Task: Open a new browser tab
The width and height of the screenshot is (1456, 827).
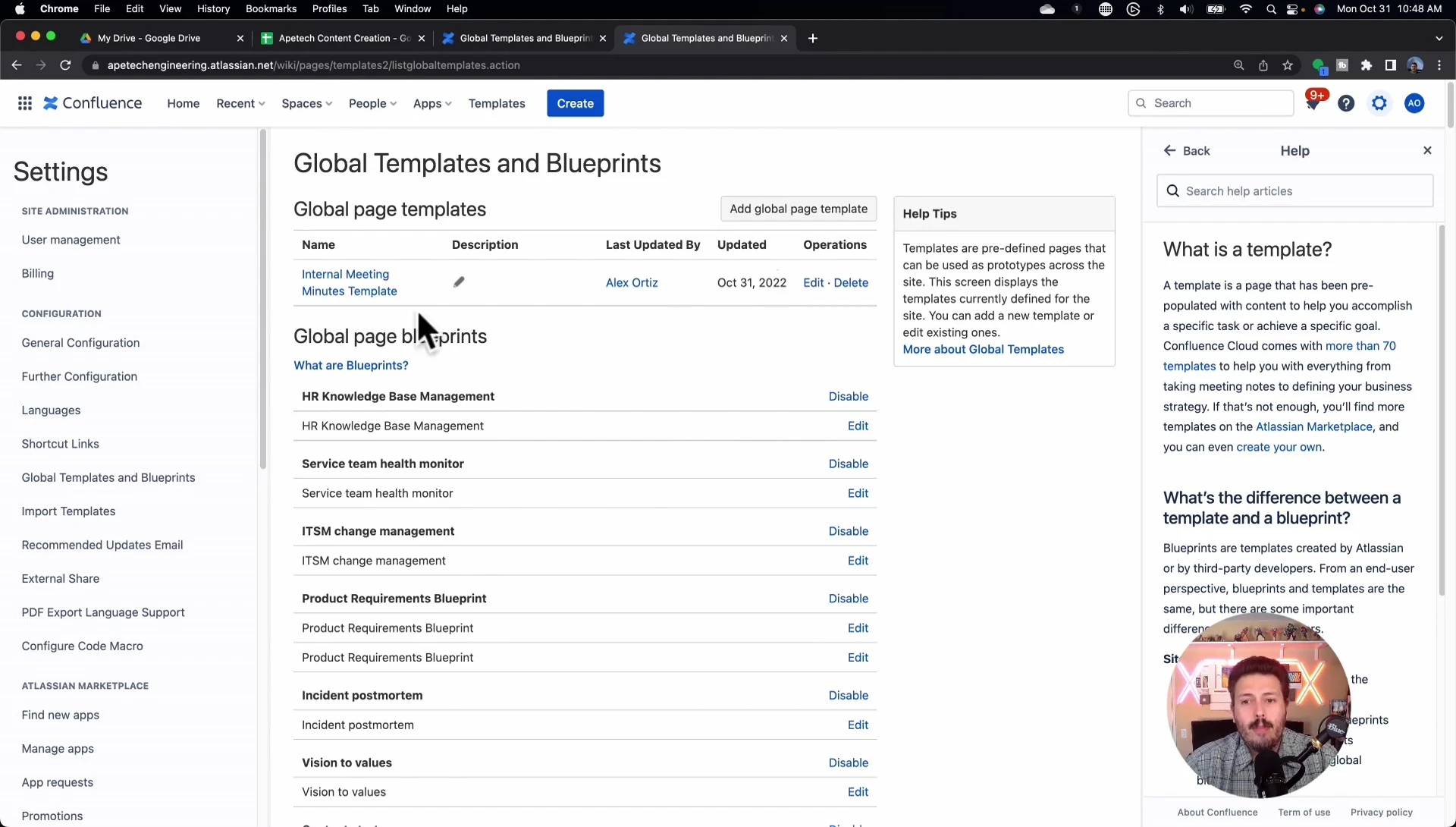Action: [x=813, y=38]
